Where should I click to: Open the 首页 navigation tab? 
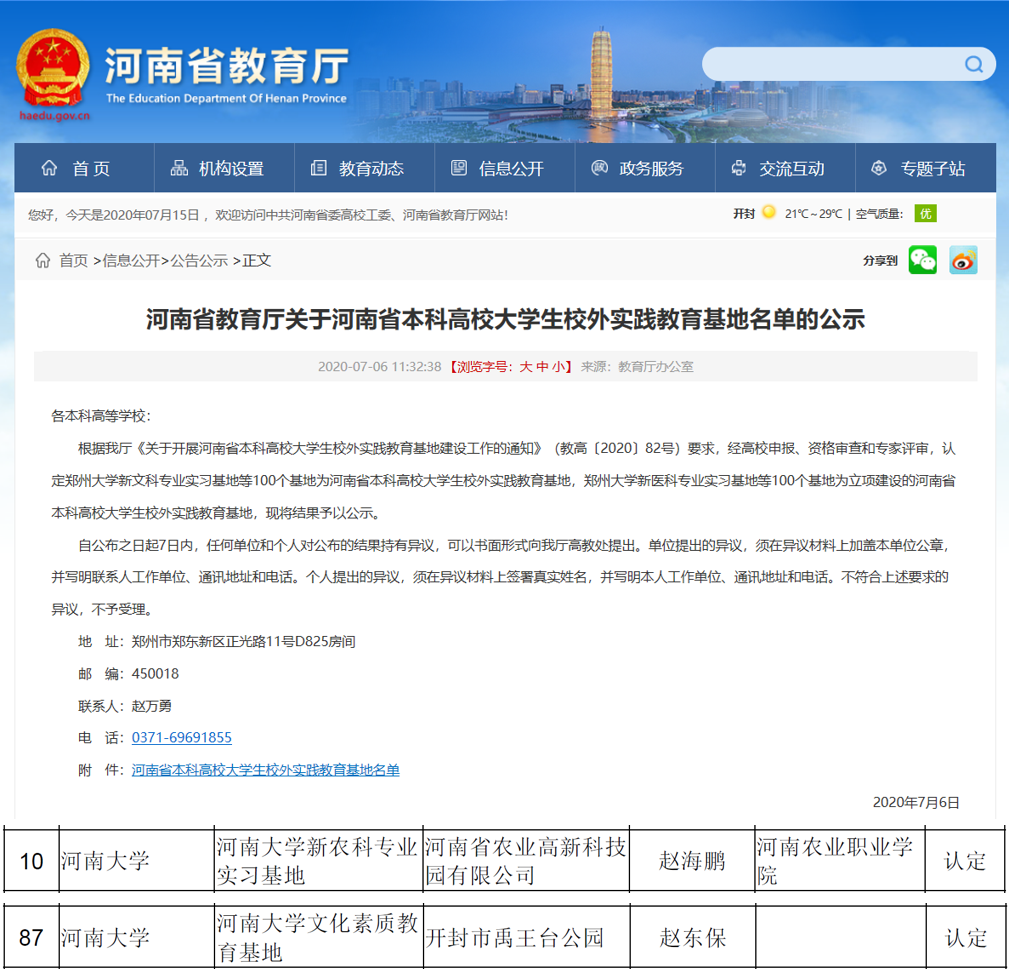[77, 168]
